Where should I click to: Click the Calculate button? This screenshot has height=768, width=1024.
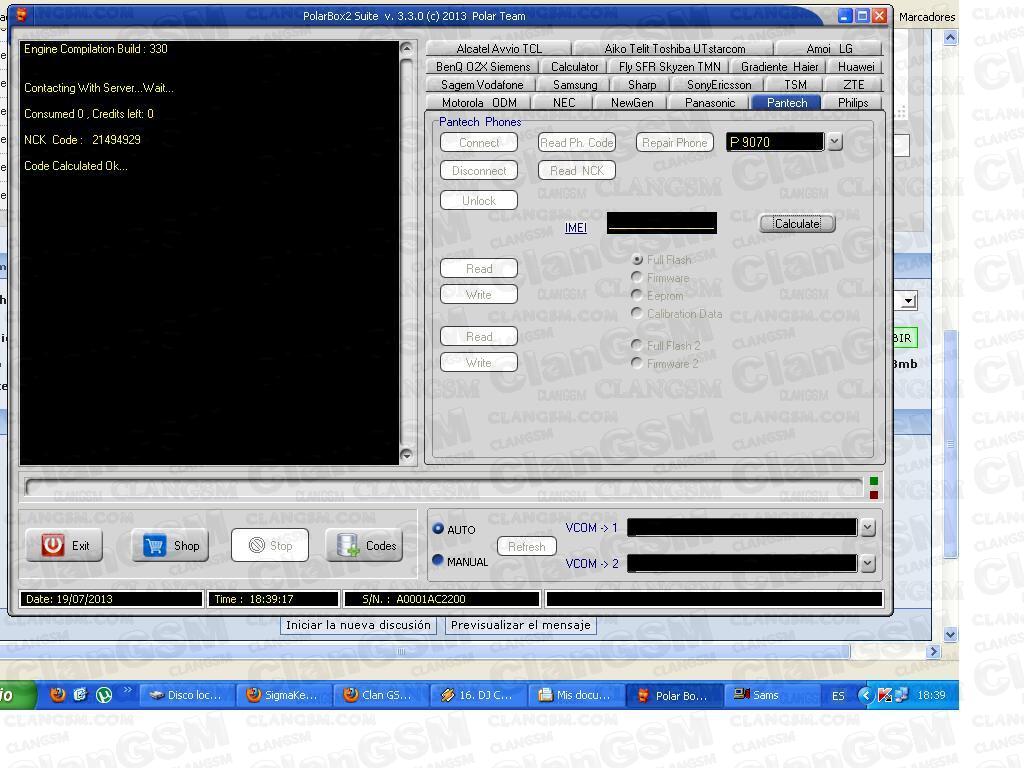tap(797, 223)
